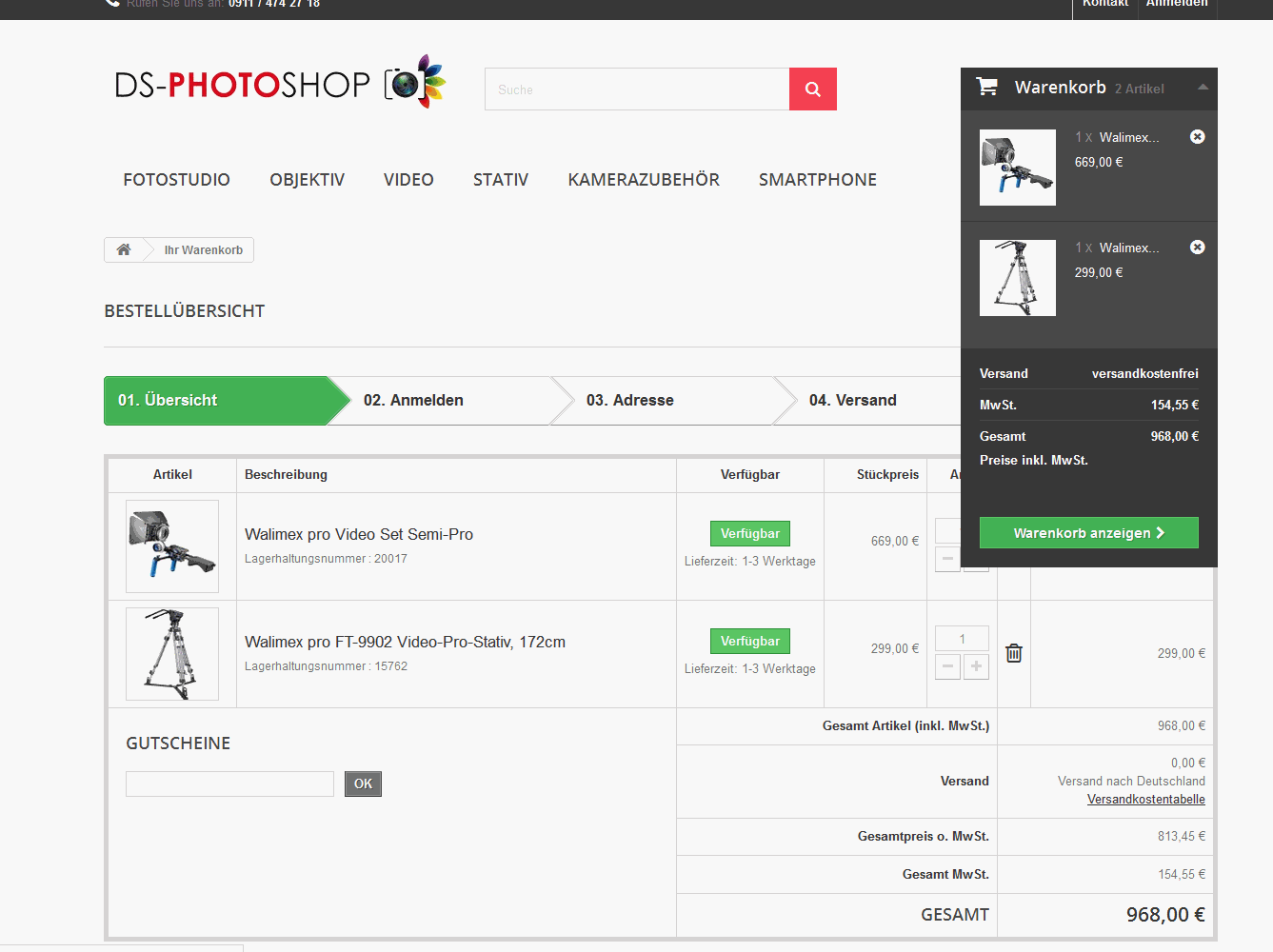The image size is (1273, 952).
Task: Click the versandkostenfrei text in mini cart
Action: click(x=1145, y=374)
